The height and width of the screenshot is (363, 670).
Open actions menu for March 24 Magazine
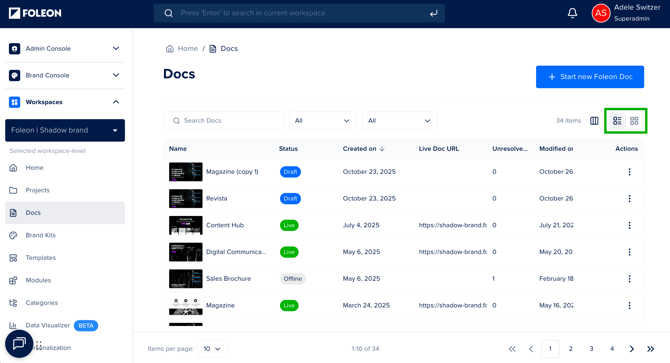point(629,306)
